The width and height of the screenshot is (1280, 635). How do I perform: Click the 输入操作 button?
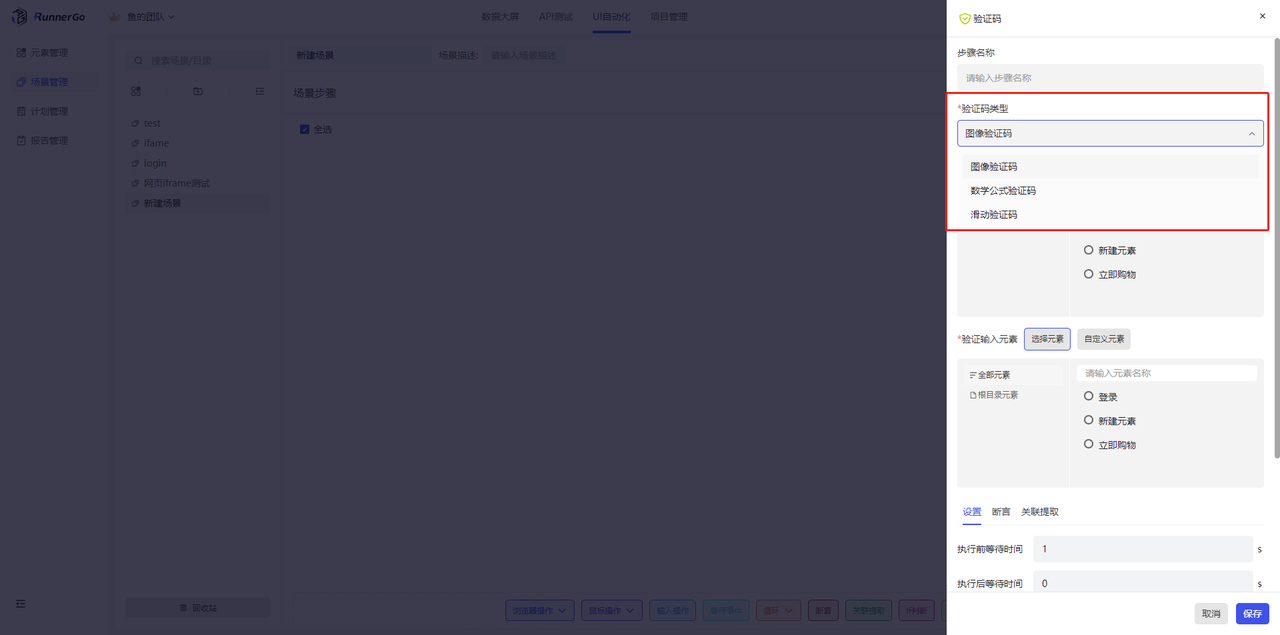671,609
